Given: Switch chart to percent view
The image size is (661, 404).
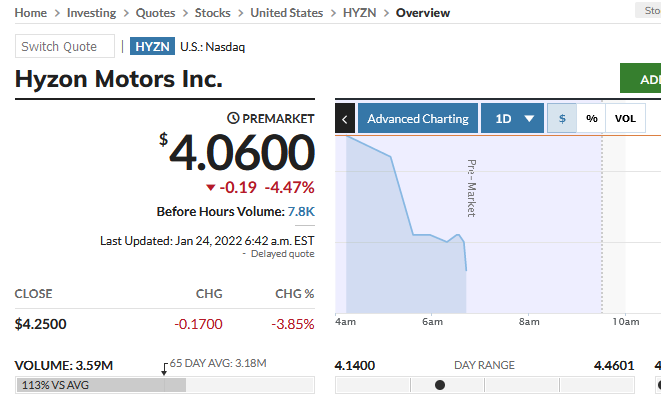Looking at the screenshot, I should (x=592, y=119).
